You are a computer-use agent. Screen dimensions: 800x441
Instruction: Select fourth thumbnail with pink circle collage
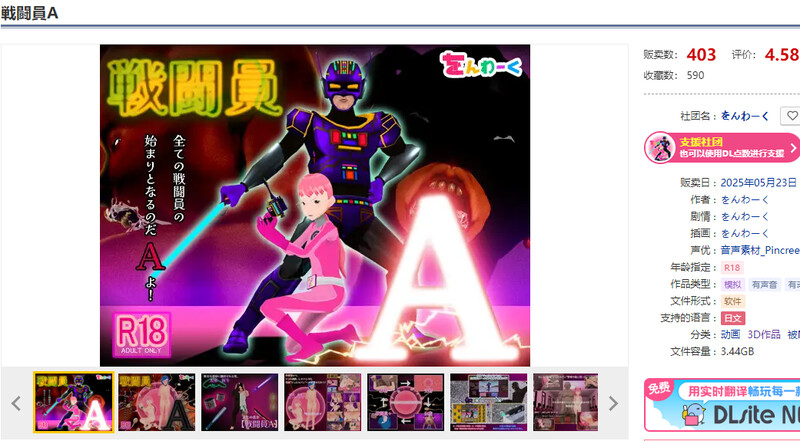tap(322, 402)
